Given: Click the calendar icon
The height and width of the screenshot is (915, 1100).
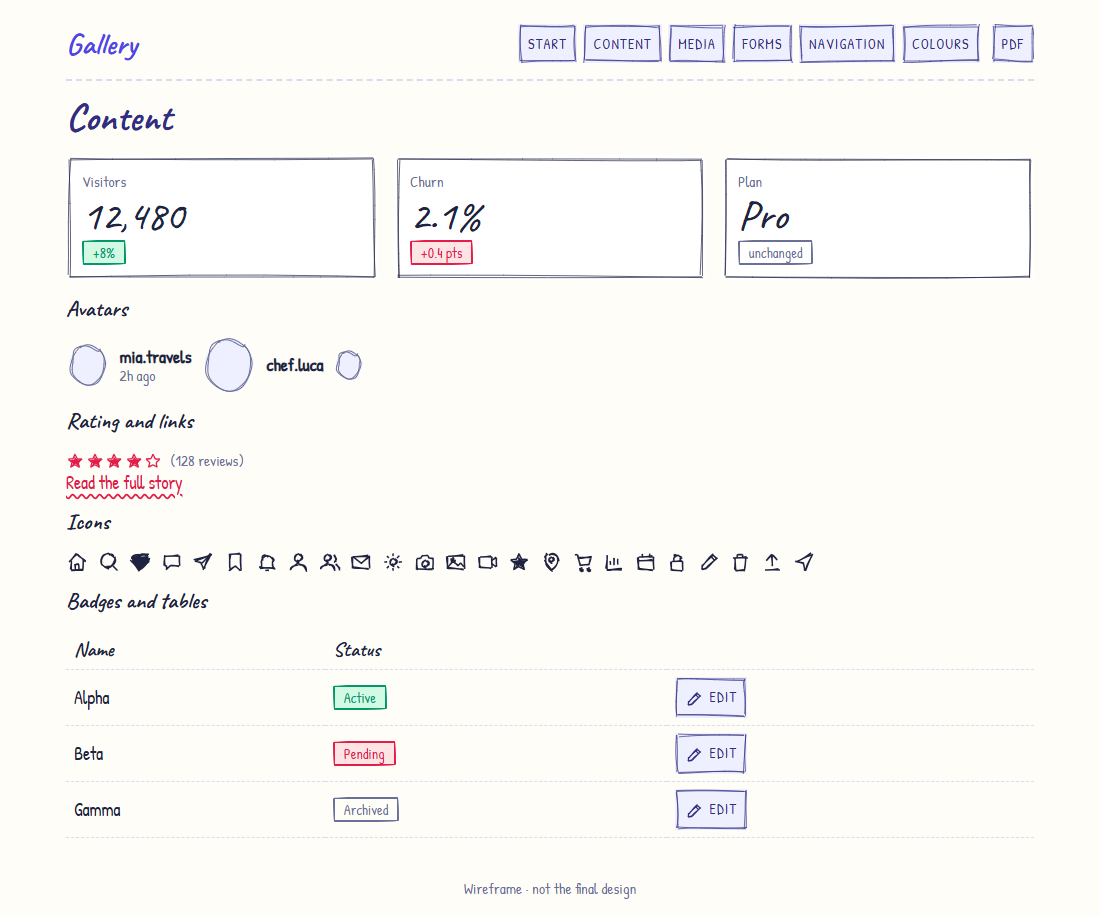Looking at the screenshot, I should 645,562.
